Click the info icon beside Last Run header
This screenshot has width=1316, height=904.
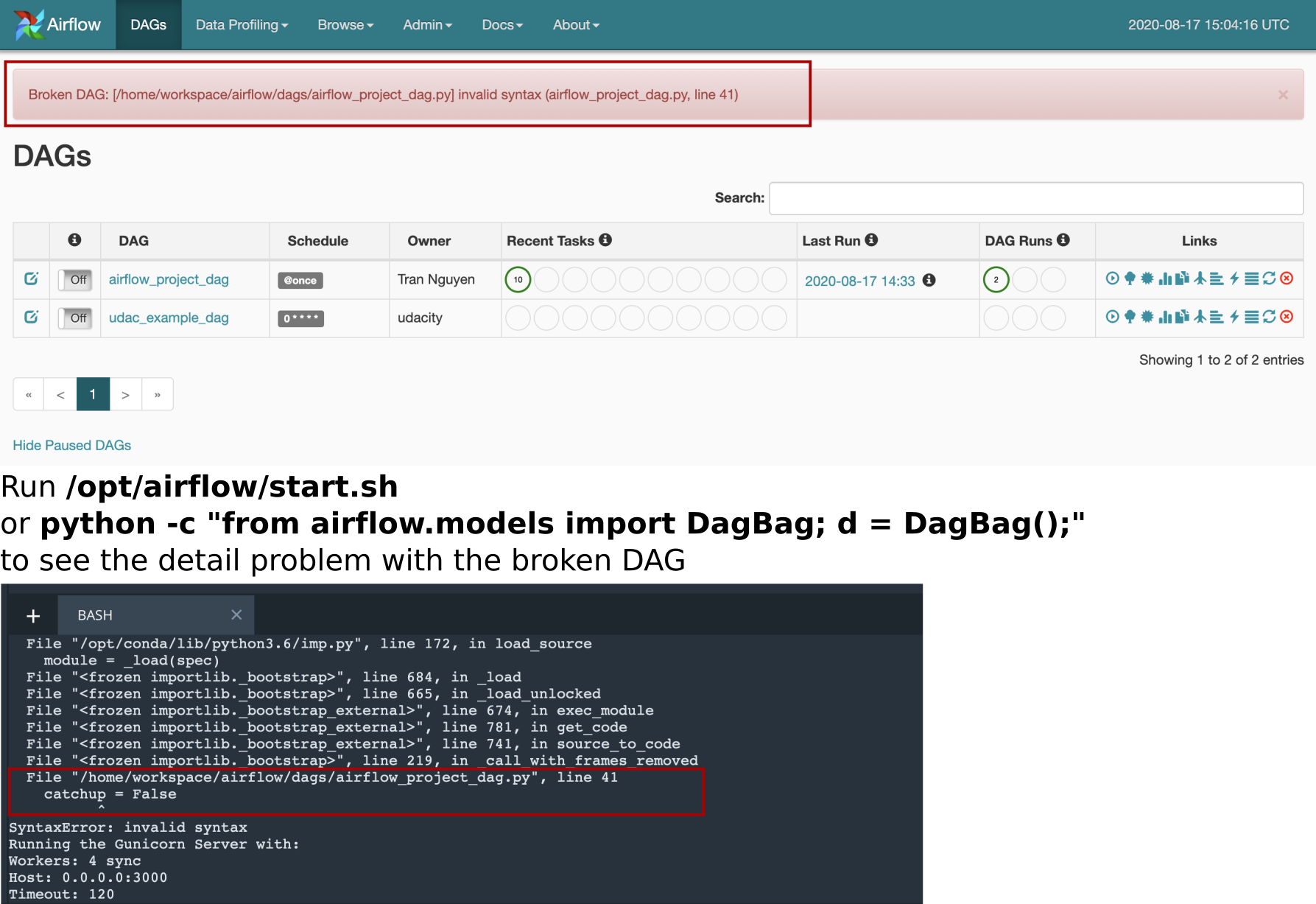click(x=871, y=239)
